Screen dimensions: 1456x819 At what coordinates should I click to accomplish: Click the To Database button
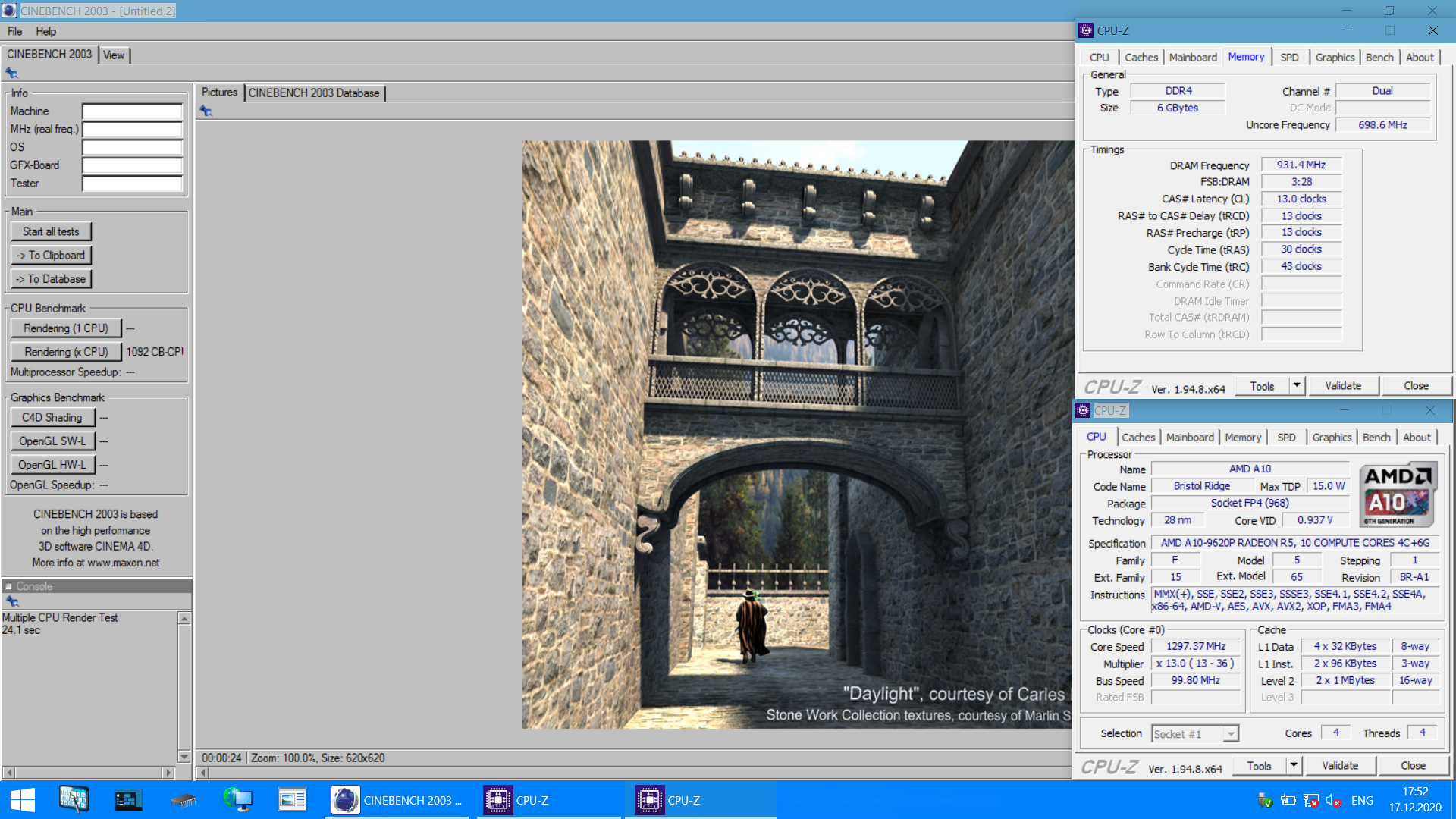[x=51, y=279]
